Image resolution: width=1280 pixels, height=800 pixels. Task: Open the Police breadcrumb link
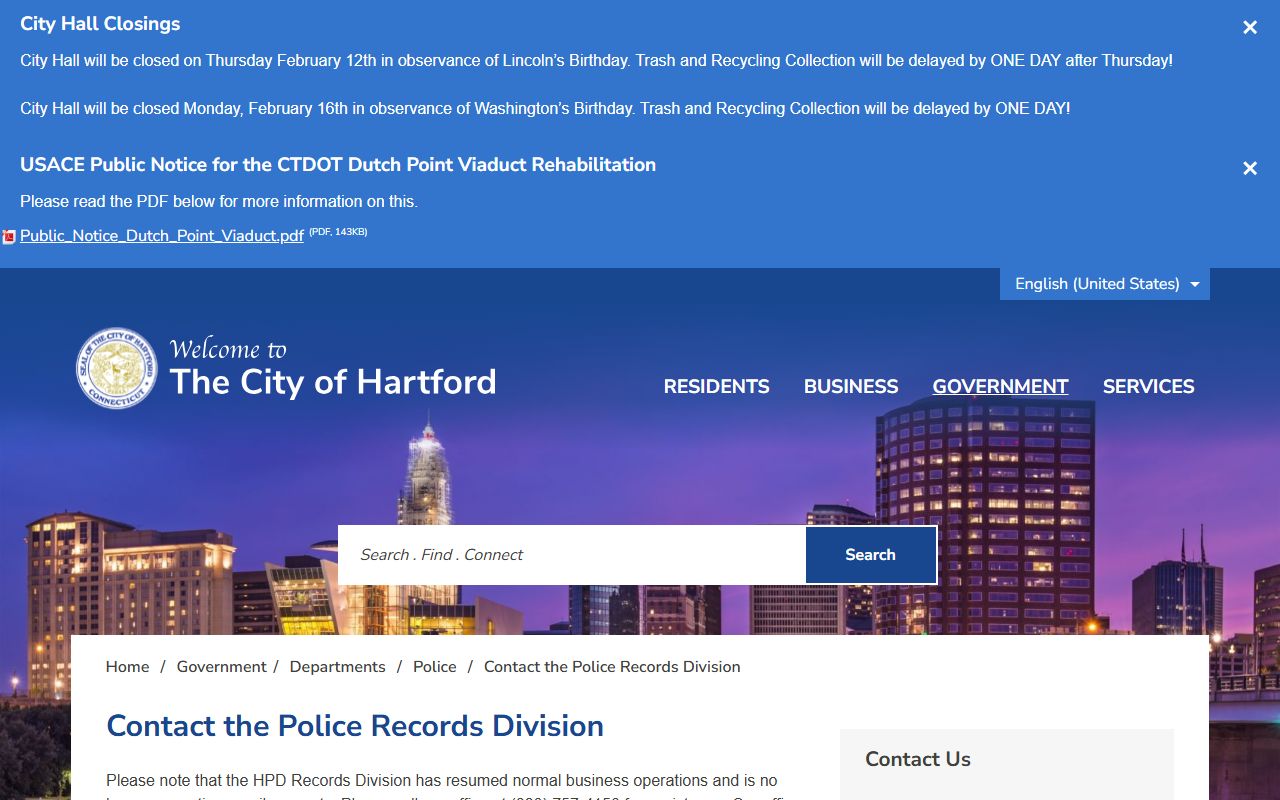(434, 667)
